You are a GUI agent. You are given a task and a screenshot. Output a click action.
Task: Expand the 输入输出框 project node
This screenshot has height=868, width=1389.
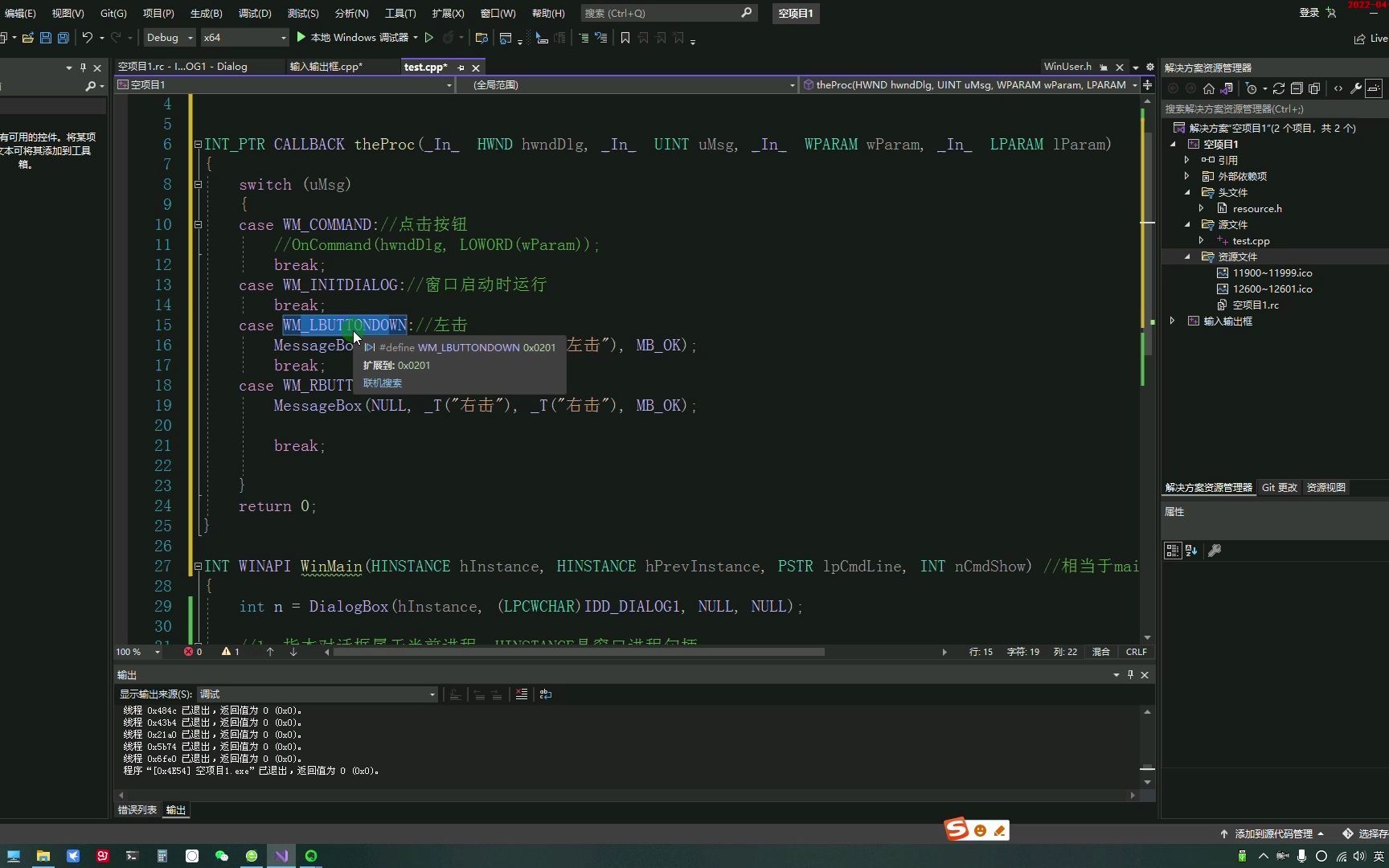(1173, 321)
